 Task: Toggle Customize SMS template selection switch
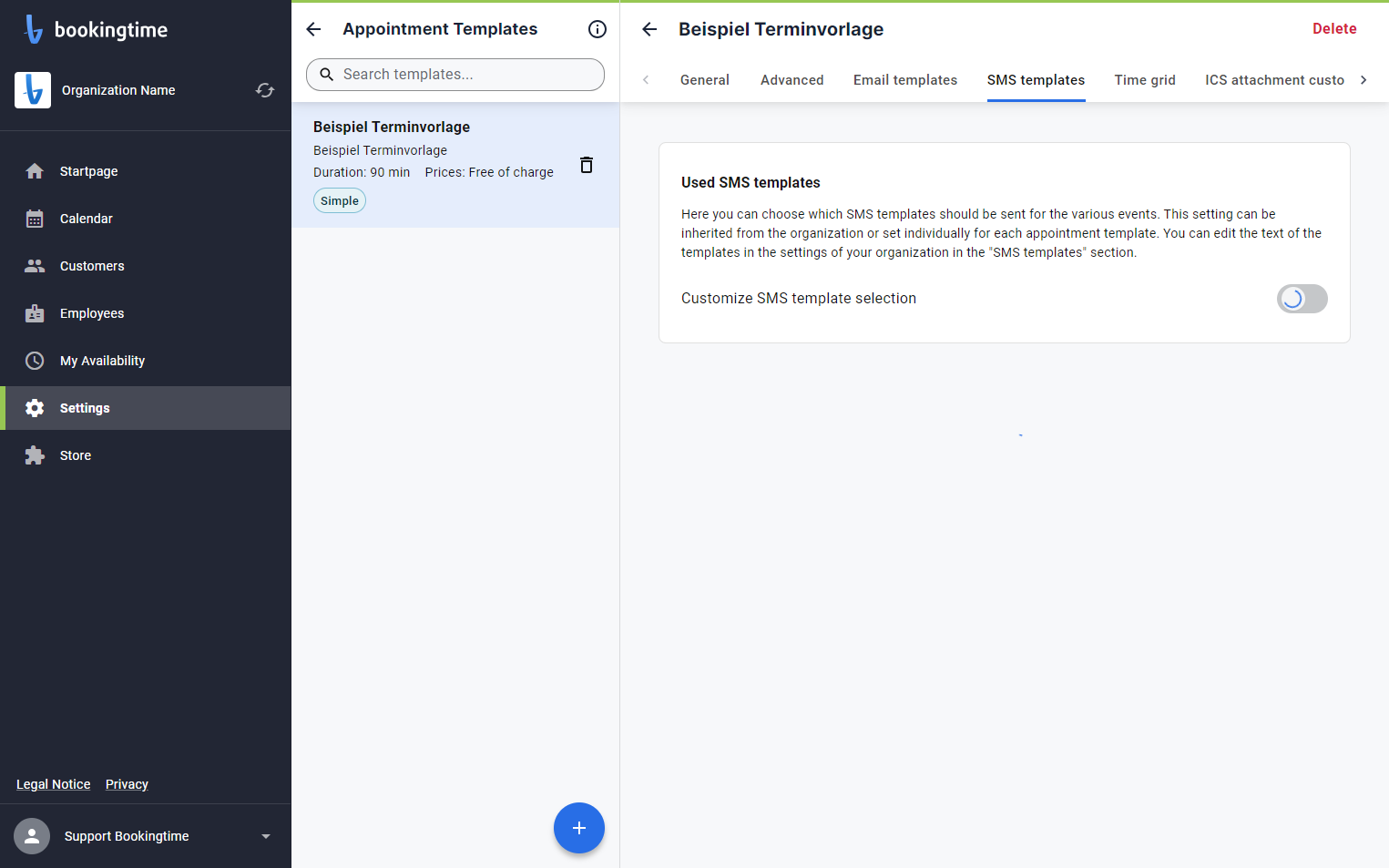(1302, 299)
